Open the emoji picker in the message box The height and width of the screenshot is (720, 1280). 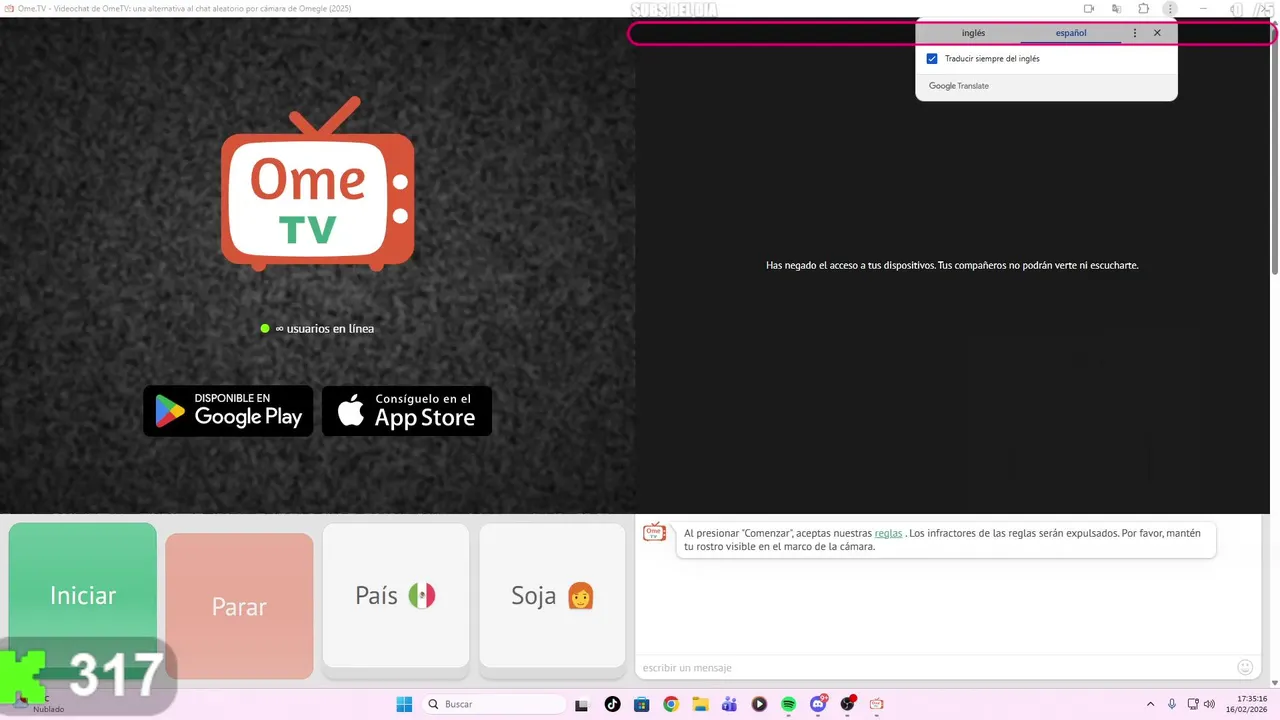[1245, 667]
